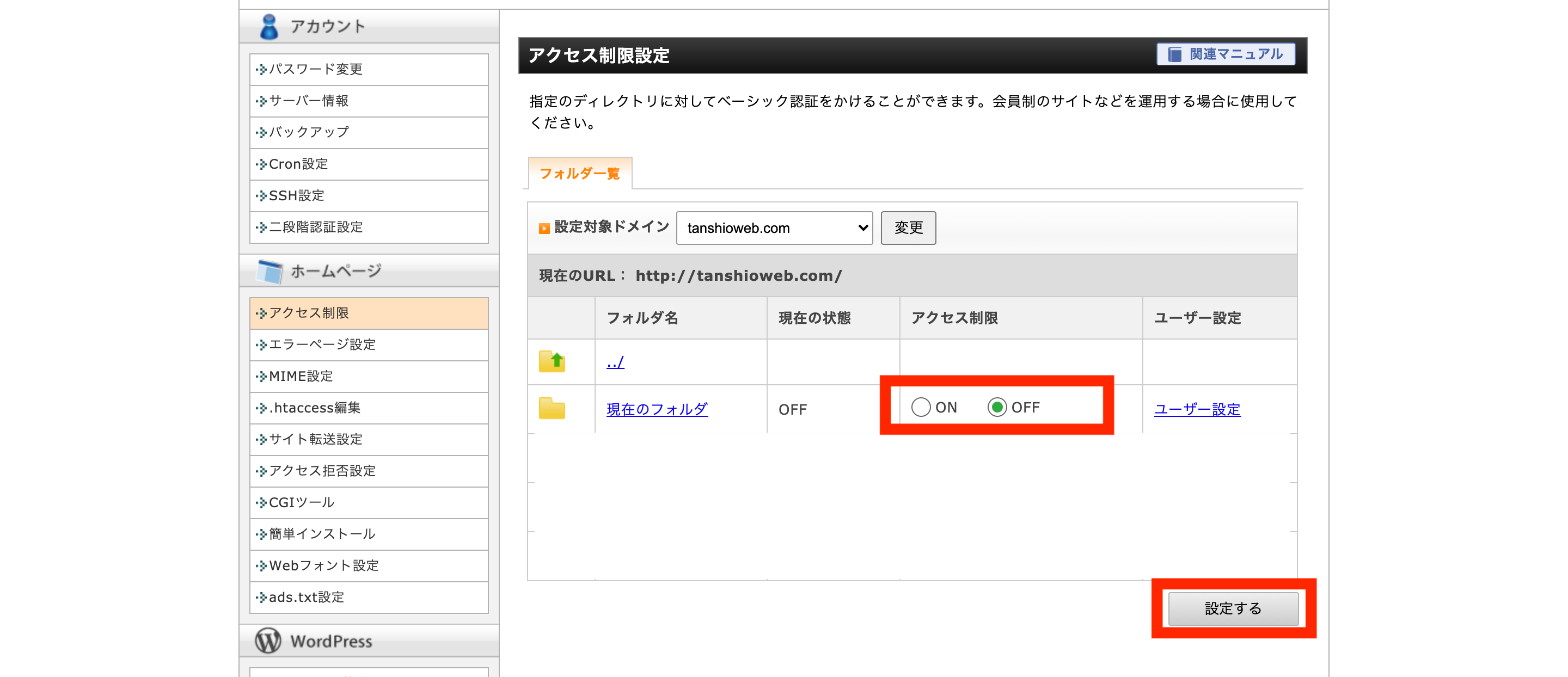Open the 現在のフォルダ link
Viewport: 1568px width, 677px height.
coord(657,409)
